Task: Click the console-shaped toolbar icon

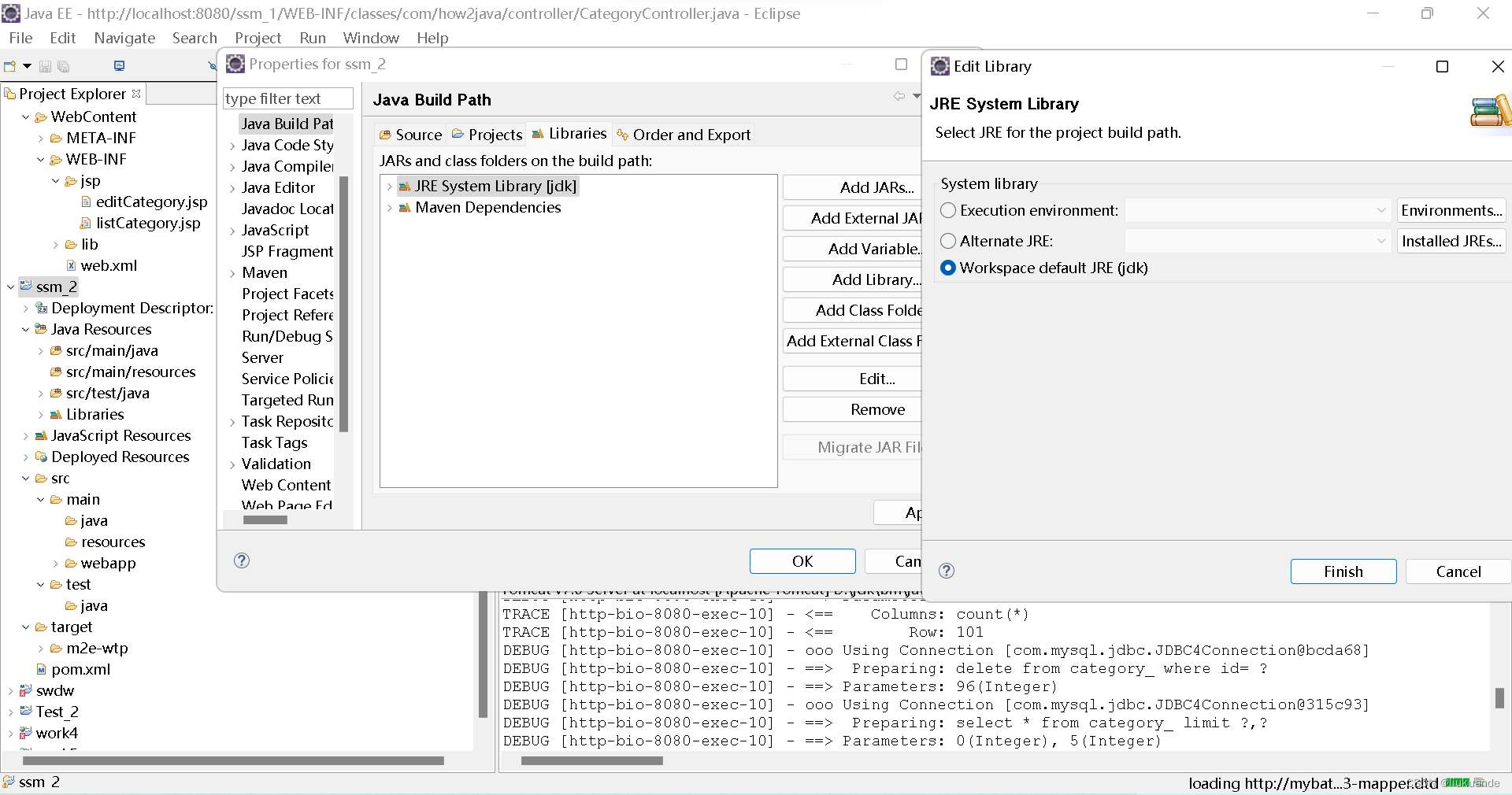Action: pyautogui.click(x=119, y=66)
